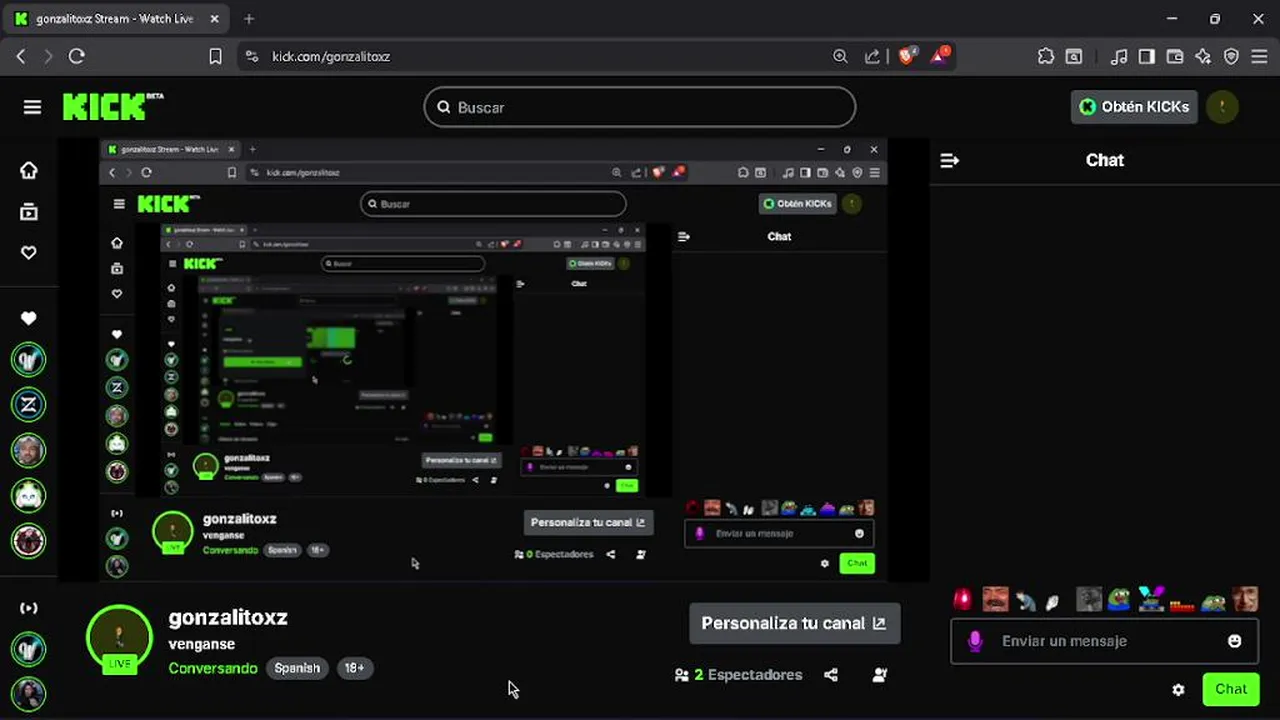
Task: Open the white mascot channel avatar in sidebar
Action: click(29, 495)
